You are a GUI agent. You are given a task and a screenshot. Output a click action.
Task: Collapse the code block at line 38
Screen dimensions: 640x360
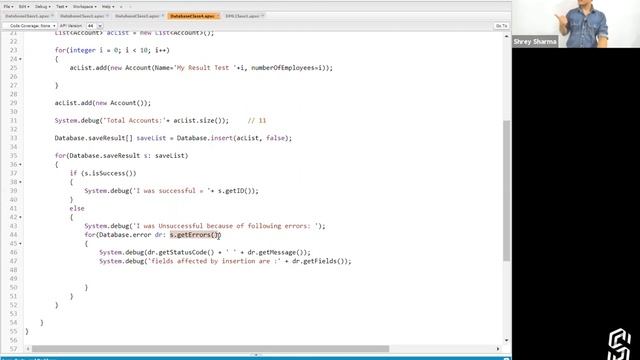tap(20, 182)
